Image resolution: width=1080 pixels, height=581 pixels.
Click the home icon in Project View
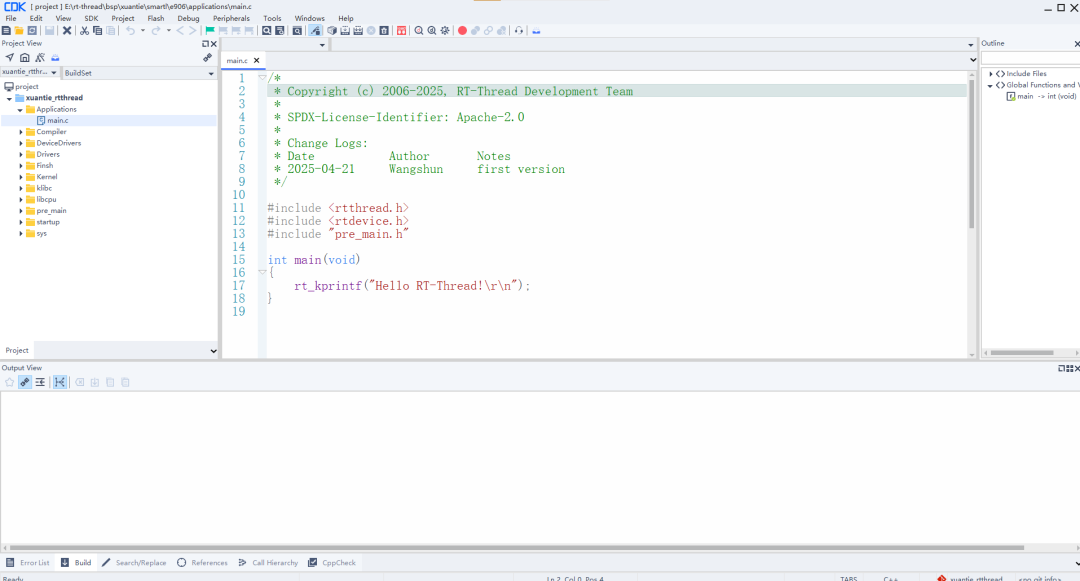[24, 57]
